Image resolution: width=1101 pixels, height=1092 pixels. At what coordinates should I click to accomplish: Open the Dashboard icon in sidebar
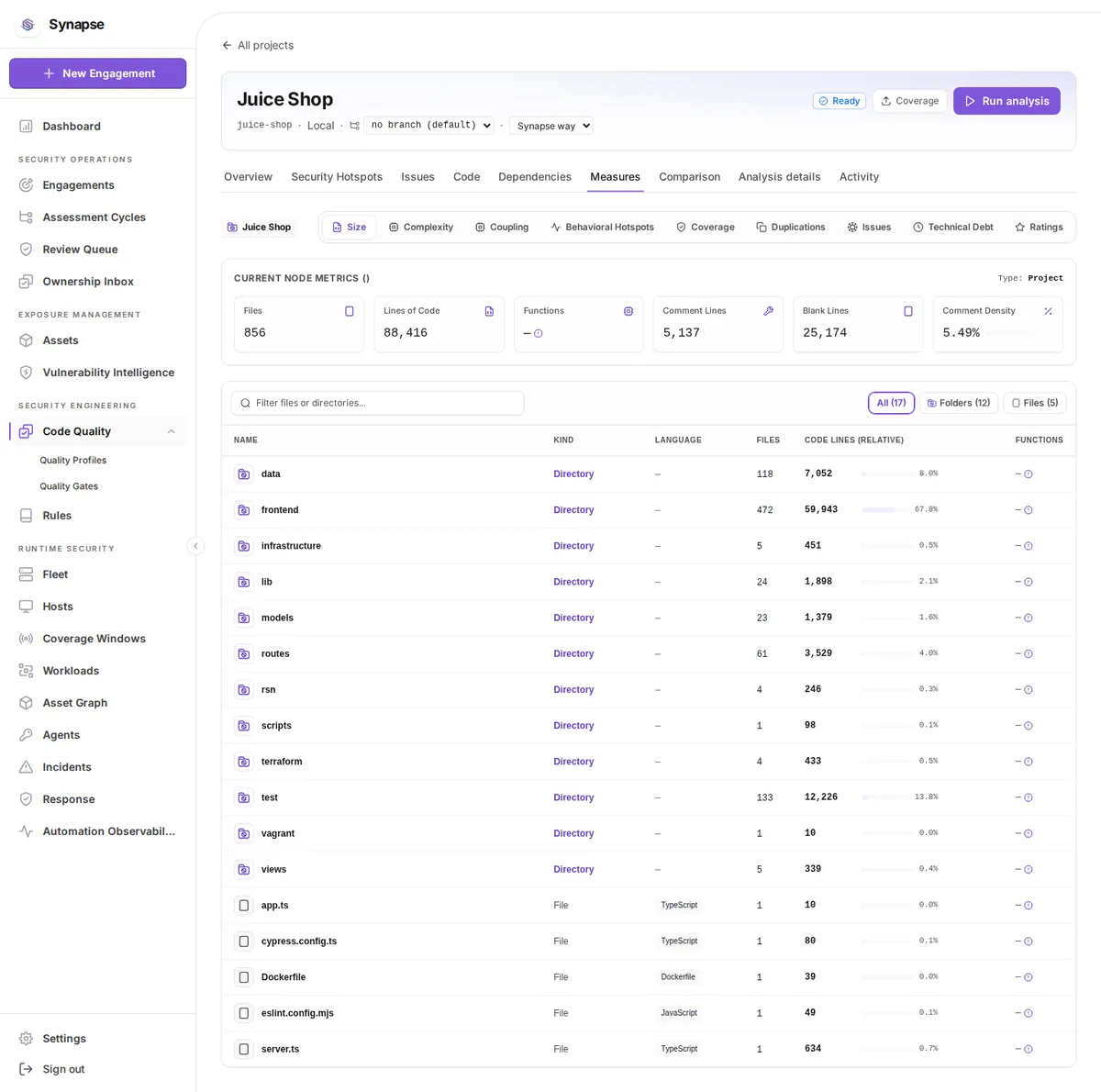26,127
